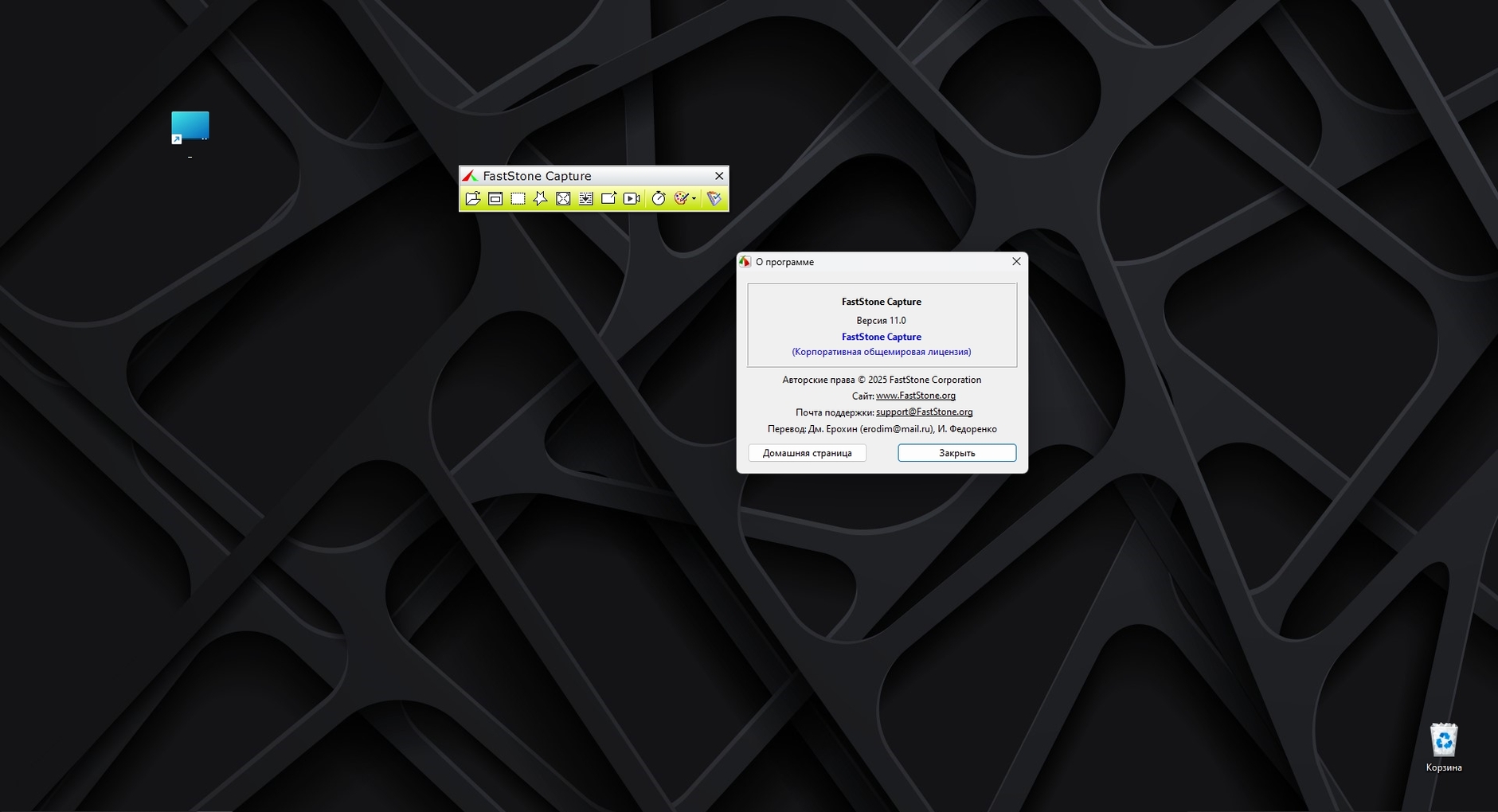
Task: Open the Settings clipboard-checkmark icon
Action: [x=714, y=198]
